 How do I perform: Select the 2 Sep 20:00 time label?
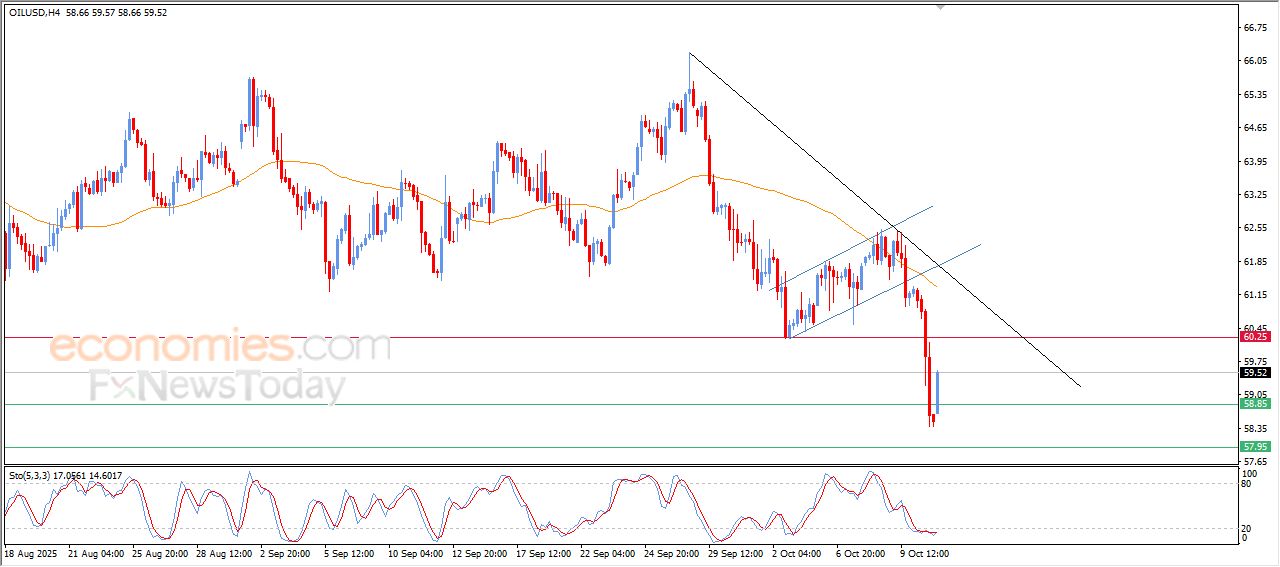click(x=287, y=552)
